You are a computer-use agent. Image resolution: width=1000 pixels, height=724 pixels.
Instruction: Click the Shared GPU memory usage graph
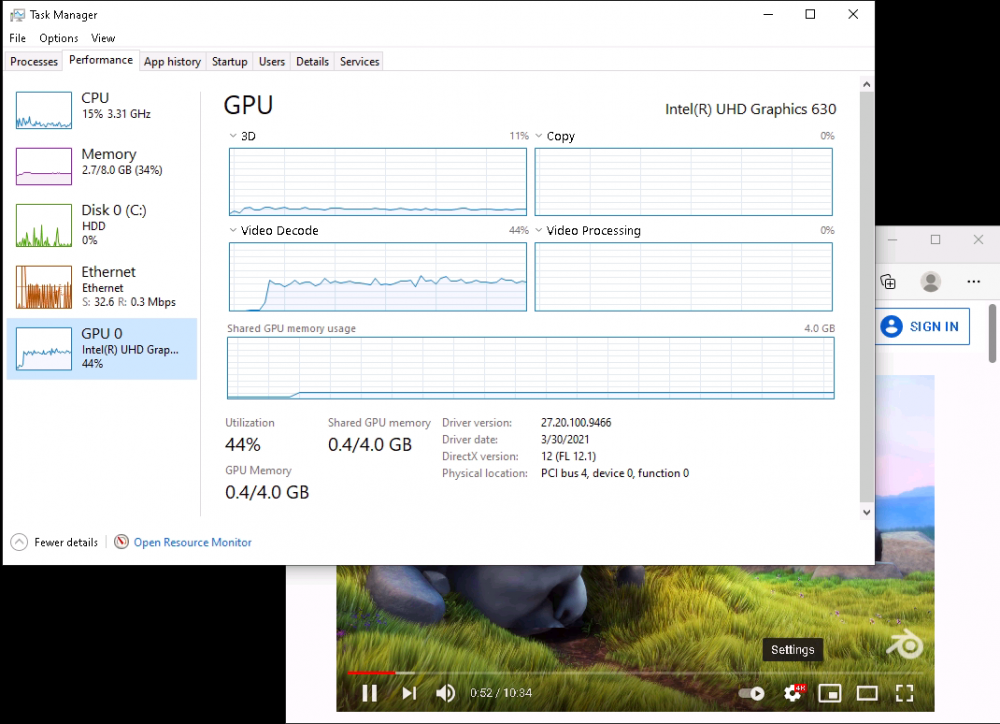(531, 368)
